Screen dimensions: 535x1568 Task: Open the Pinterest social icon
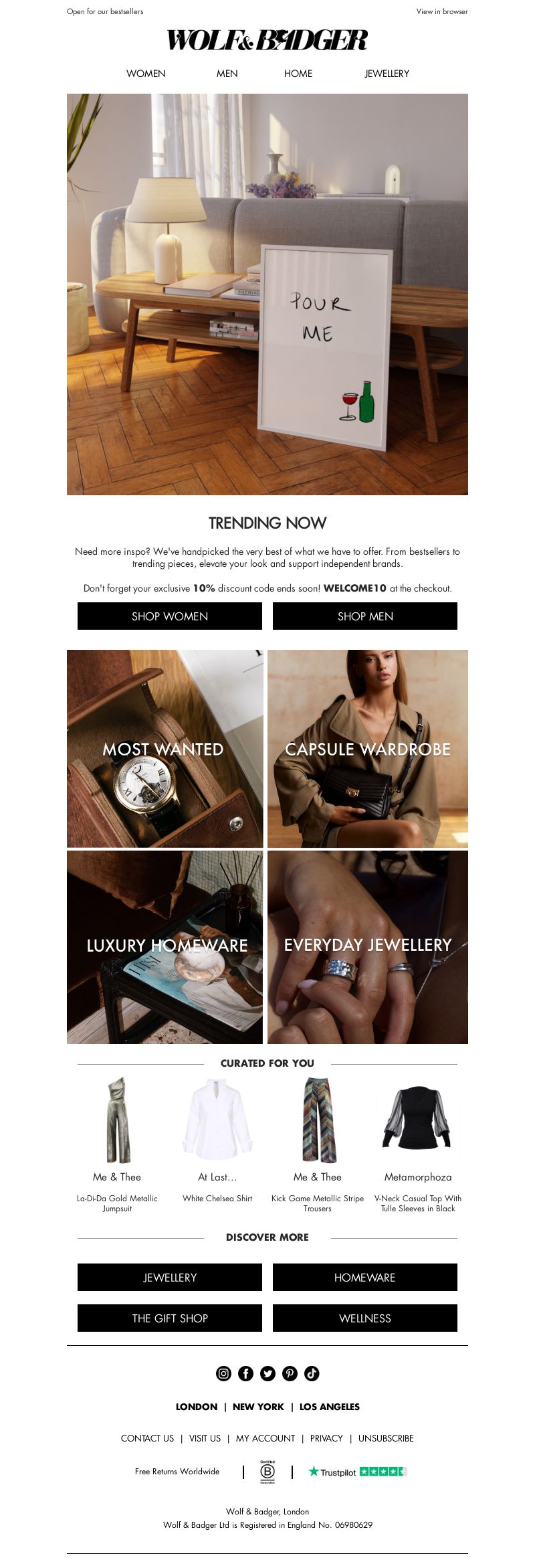click(x=290, y=1373)
